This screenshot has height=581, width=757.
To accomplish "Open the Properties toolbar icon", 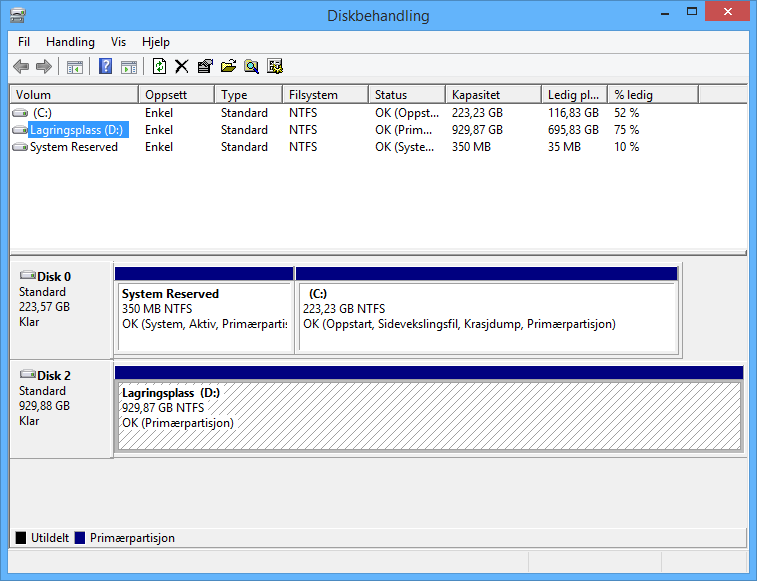I will click(205, 66).
